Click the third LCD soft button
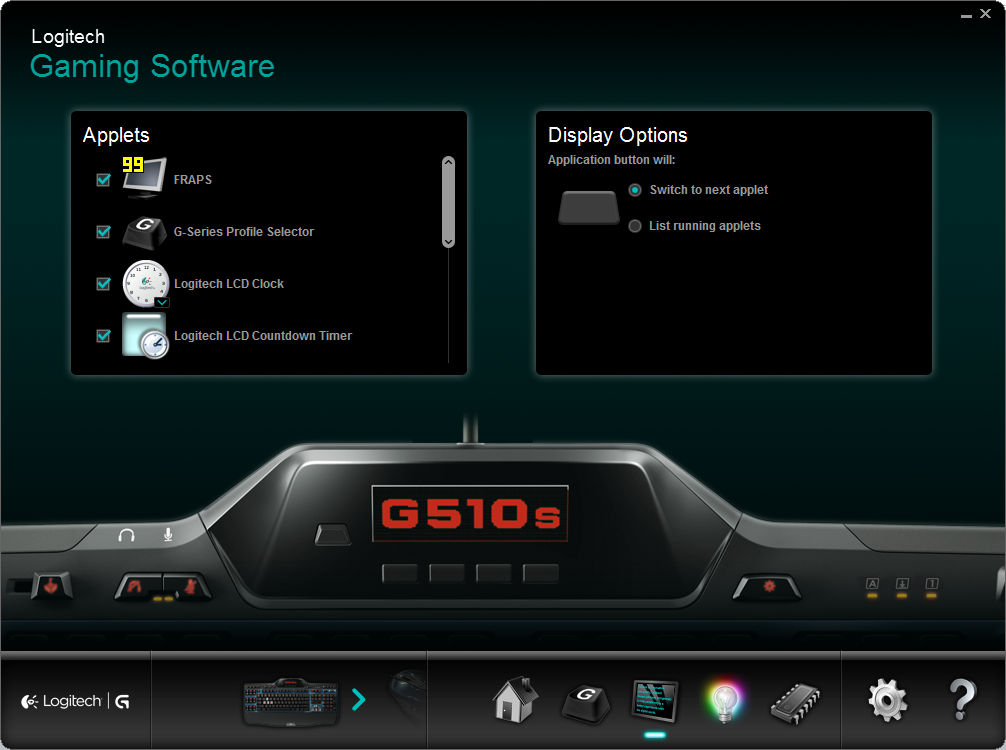 click(x=493, y=573)
